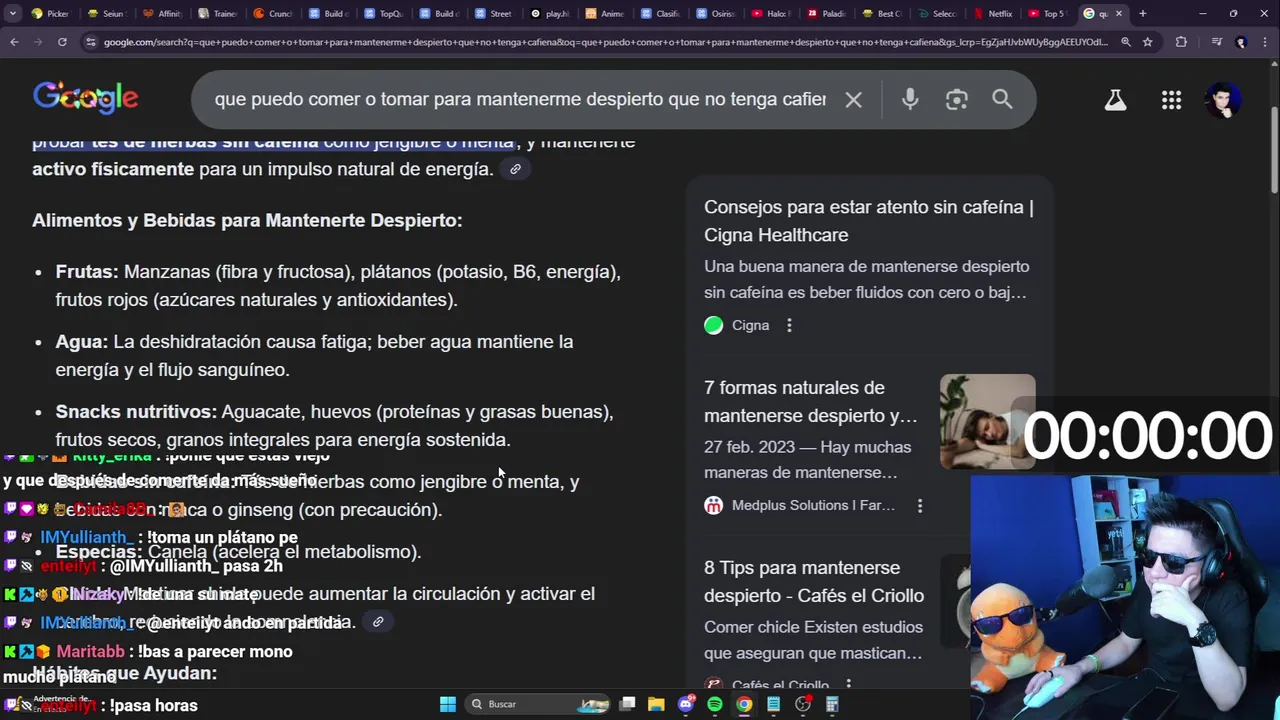Switch to the Picker tab
Viewport: 1280px width, 720px height.
click(51, 13)
